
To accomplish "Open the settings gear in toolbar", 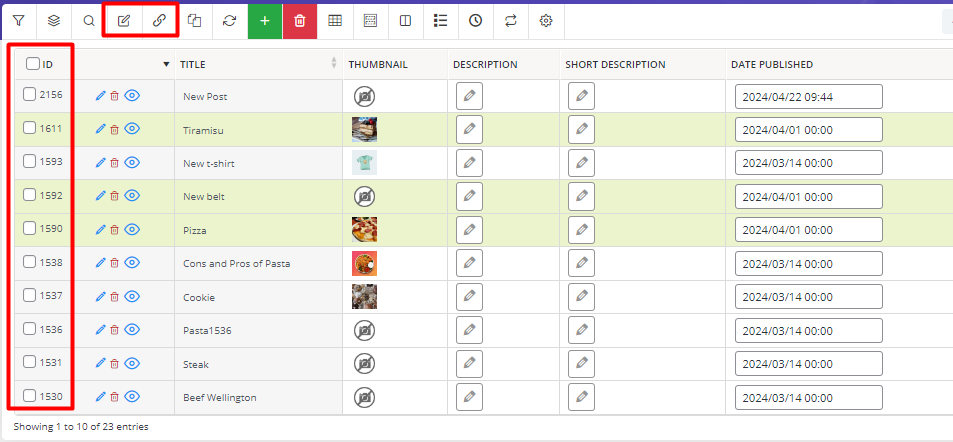I will (x=546, y=21).
